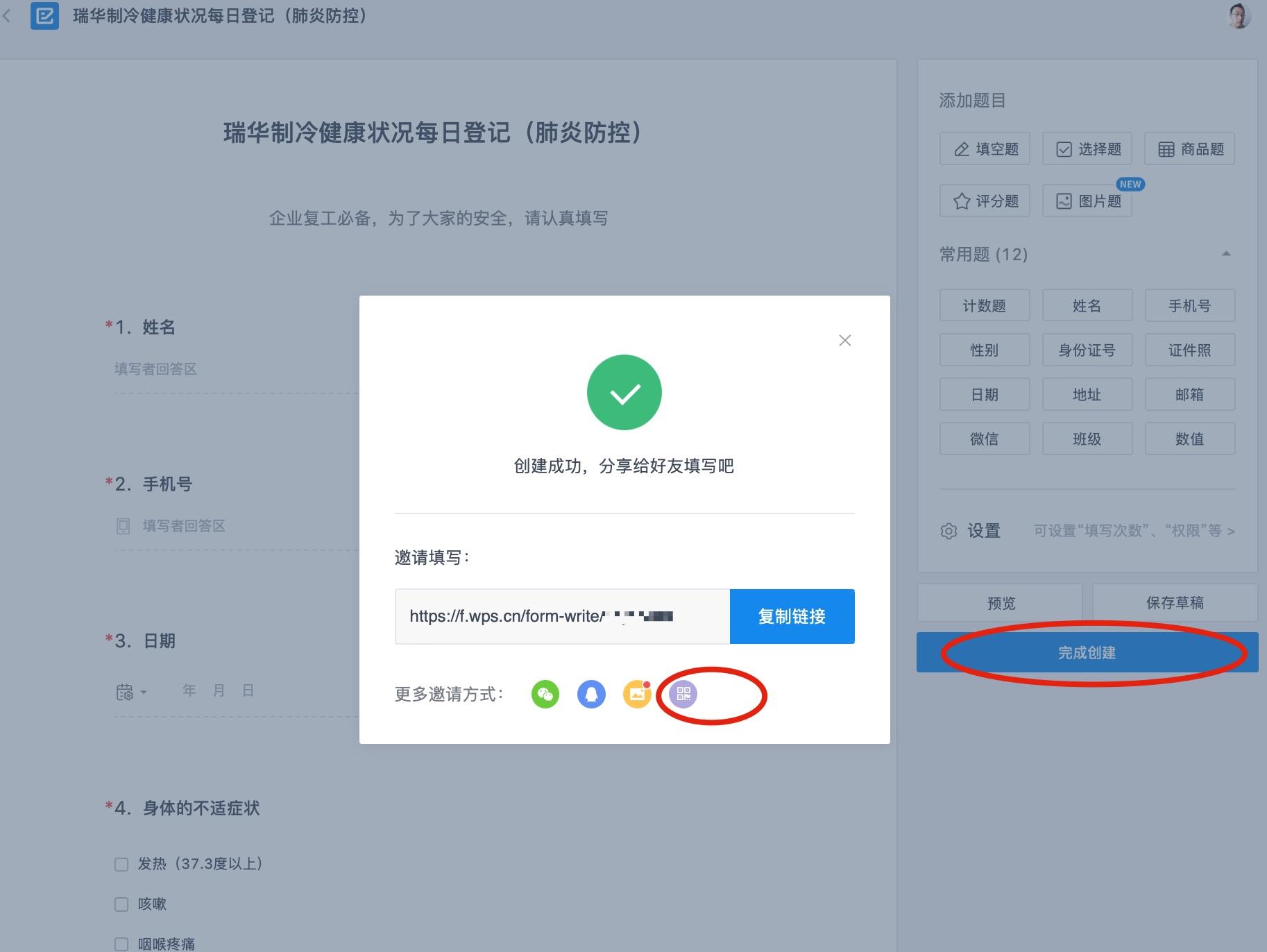Open the date calendar icon dropdown
Image resolution: width=1267 pixels, height=952 pixels.
click(131, 692)
